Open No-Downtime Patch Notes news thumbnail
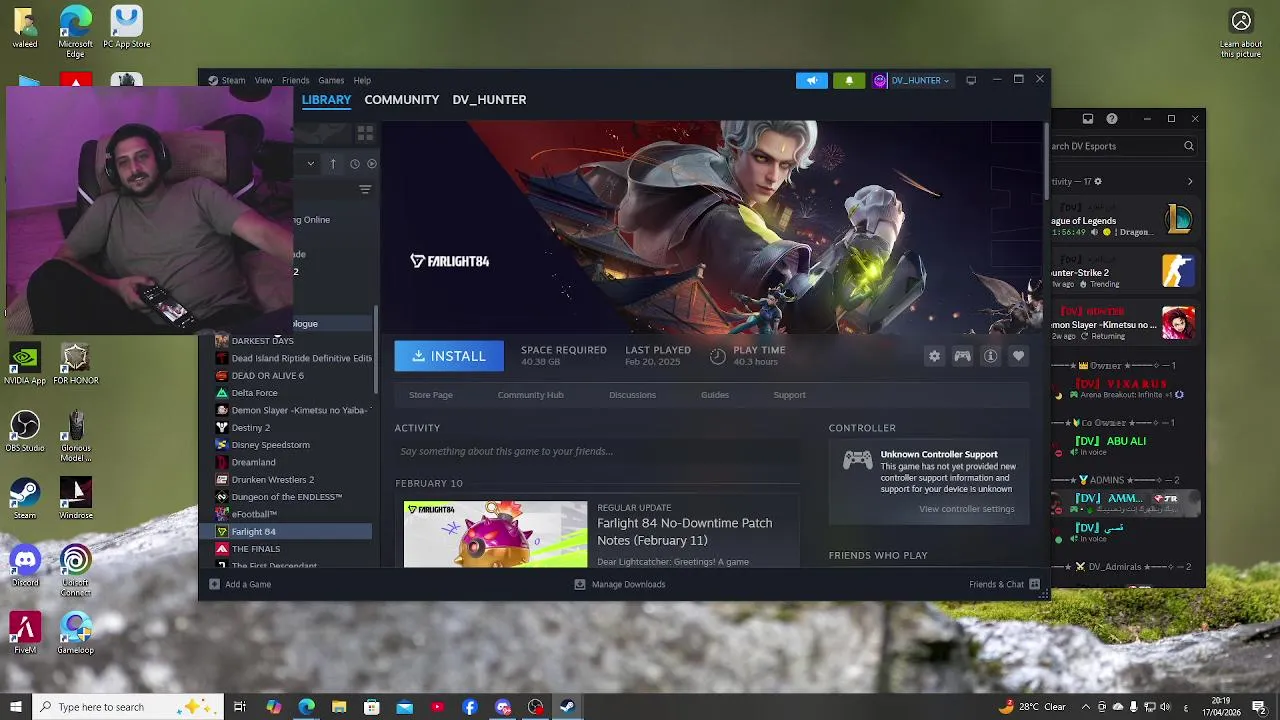Screen dimensions: 1280x720 pos(495,534)
